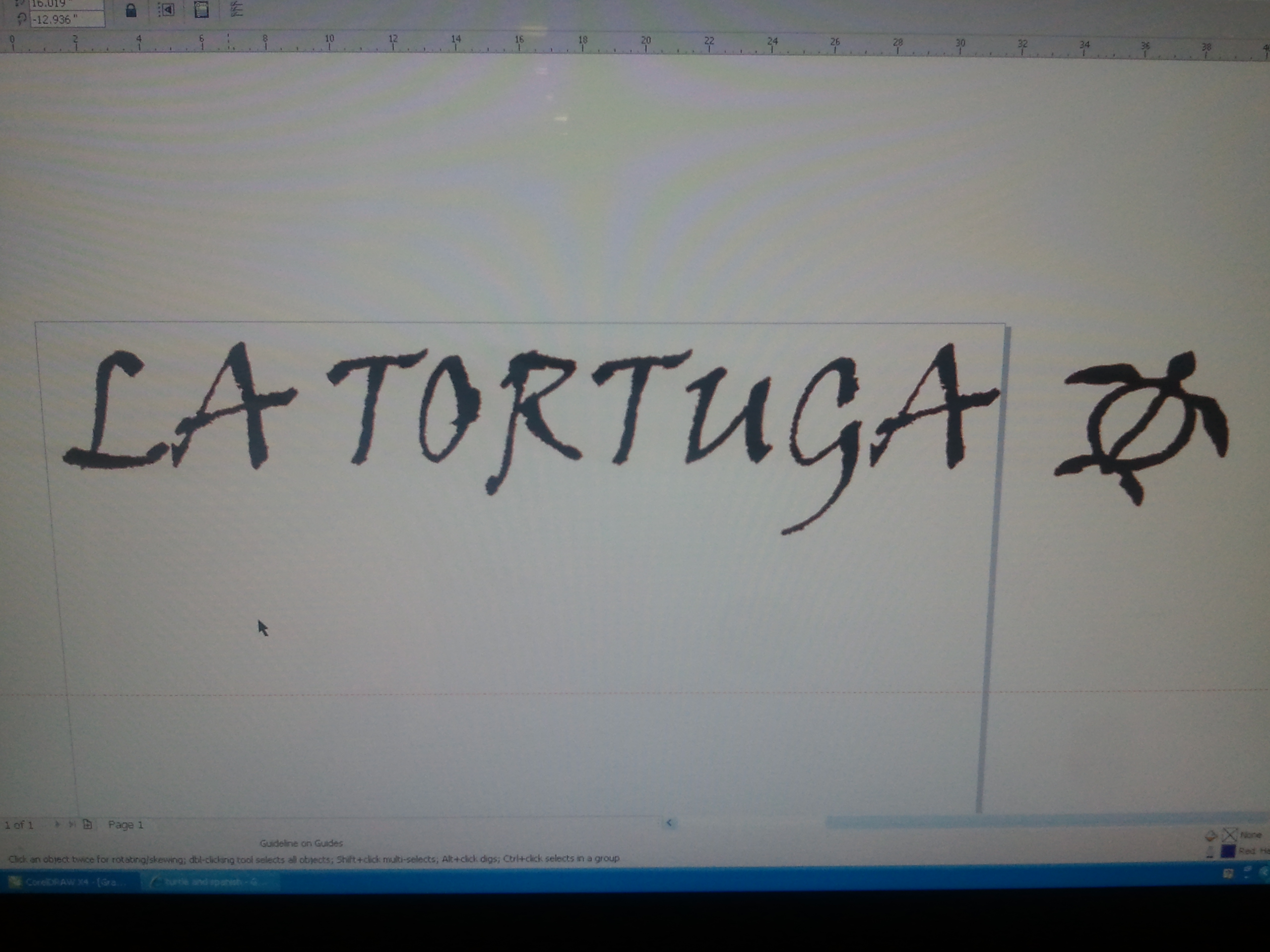Select the Page 1 tab
This screenshot has width=1270, height=952.
point(125,825)
